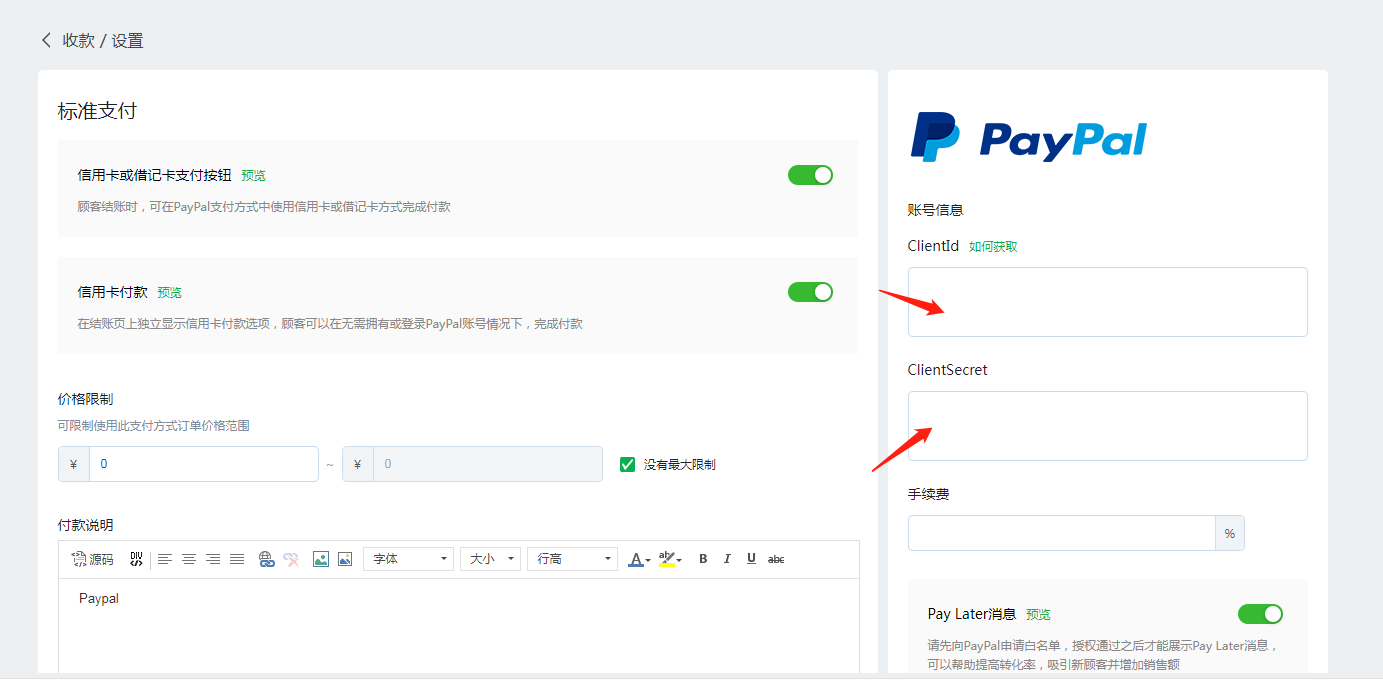This screenshot has height=681, width=1383.
Task: Go back using the left arrow
Action: (46, 40)
